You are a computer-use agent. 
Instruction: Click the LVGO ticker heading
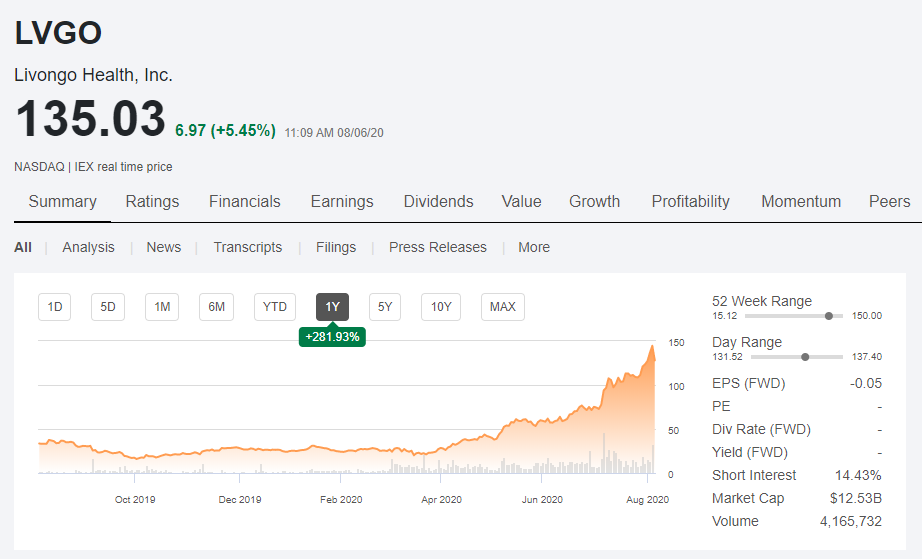click(x=58, y=32)
